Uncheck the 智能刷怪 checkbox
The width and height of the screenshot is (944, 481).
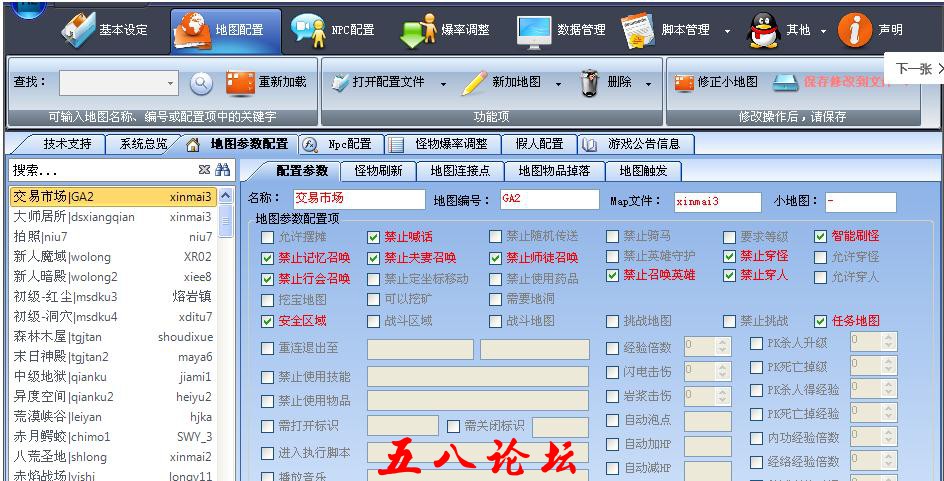click(x=820, y=237)
